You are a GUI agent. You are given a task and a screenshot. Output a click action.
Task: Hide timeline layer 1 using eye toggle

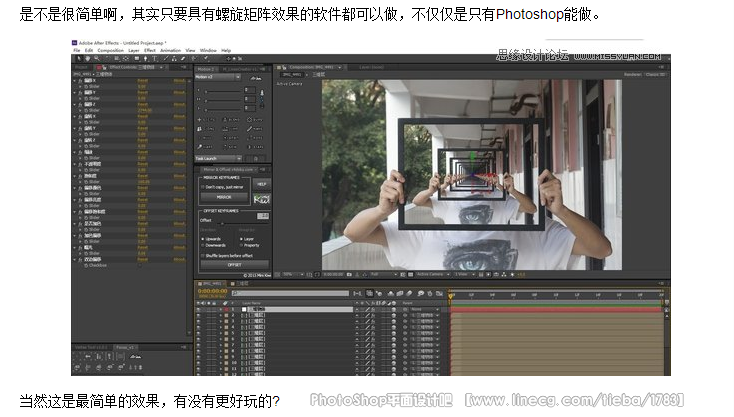(198, 309)
